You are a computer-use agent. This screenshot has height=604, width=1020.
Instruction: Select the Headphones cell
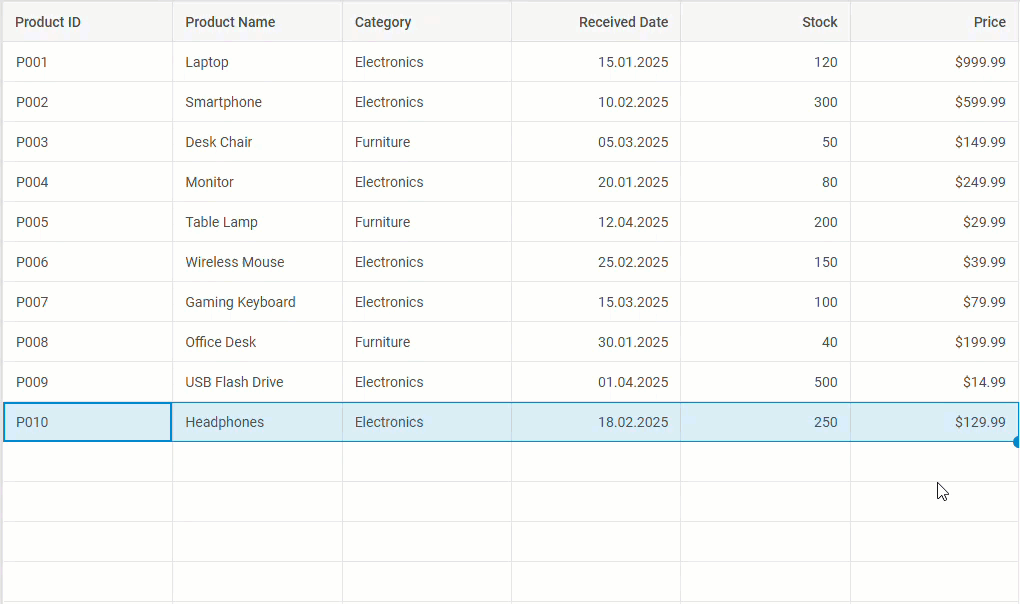(x=258, y=422)
